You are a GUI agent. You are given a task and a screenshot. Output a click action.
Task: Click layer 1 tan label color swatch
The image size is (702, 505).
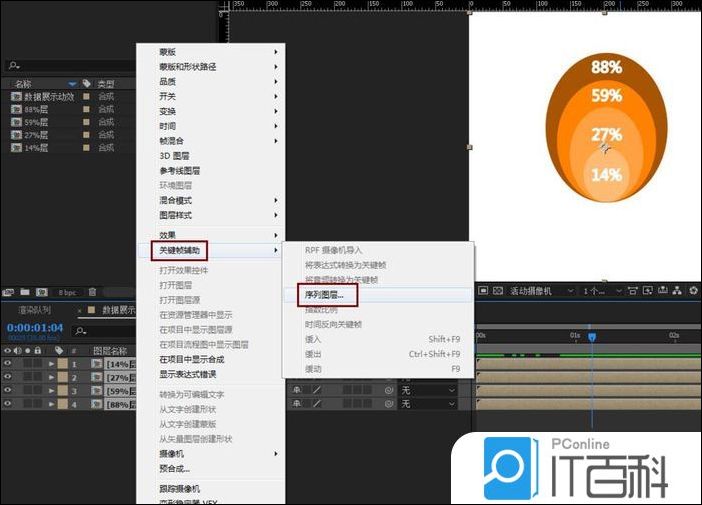(x=63, y=364)
